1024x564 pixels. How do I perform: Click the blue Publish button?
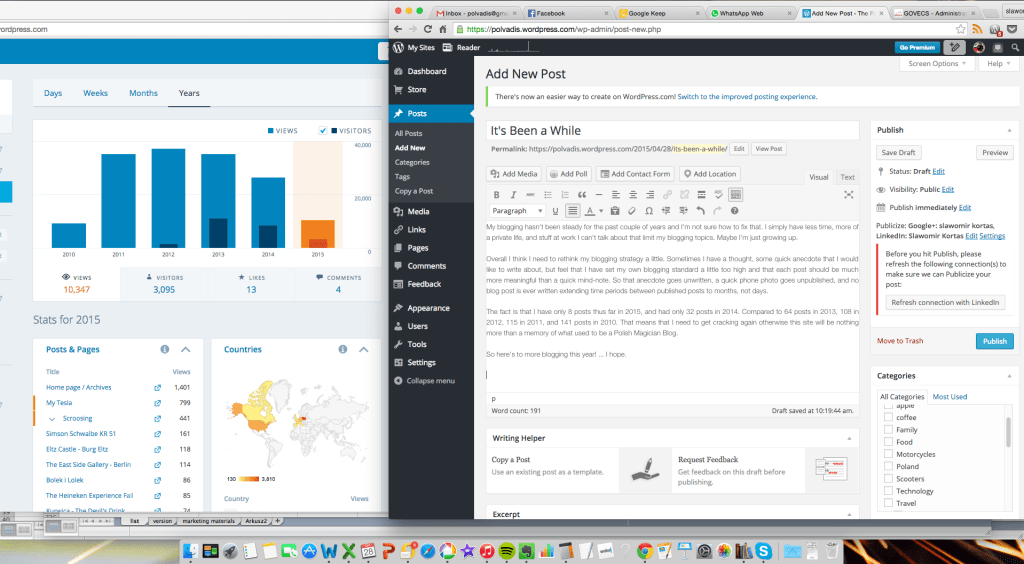pos(995,341)
